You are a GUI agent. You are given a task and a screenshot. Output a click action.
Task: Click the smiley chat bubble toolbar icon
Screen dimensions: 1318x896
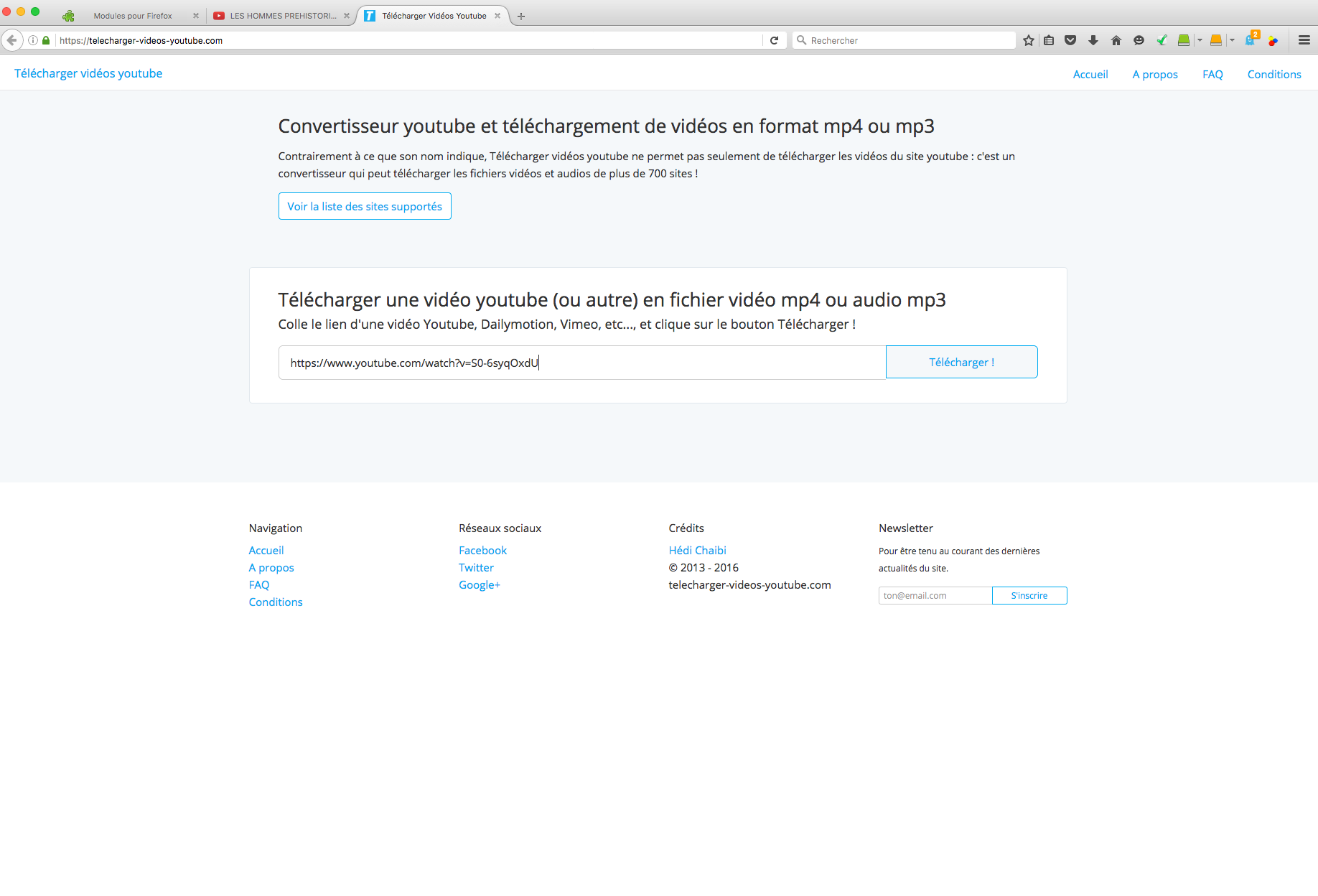[1139, 40]
